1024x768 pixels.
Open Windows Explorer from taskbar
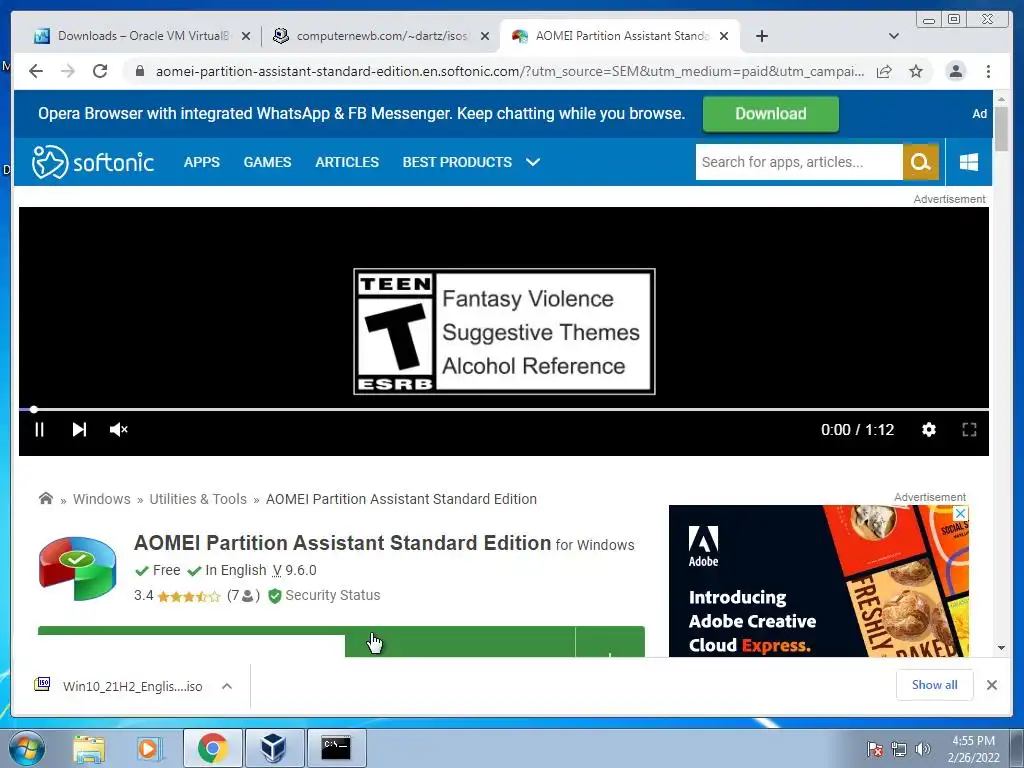click(x=89, y=748)
